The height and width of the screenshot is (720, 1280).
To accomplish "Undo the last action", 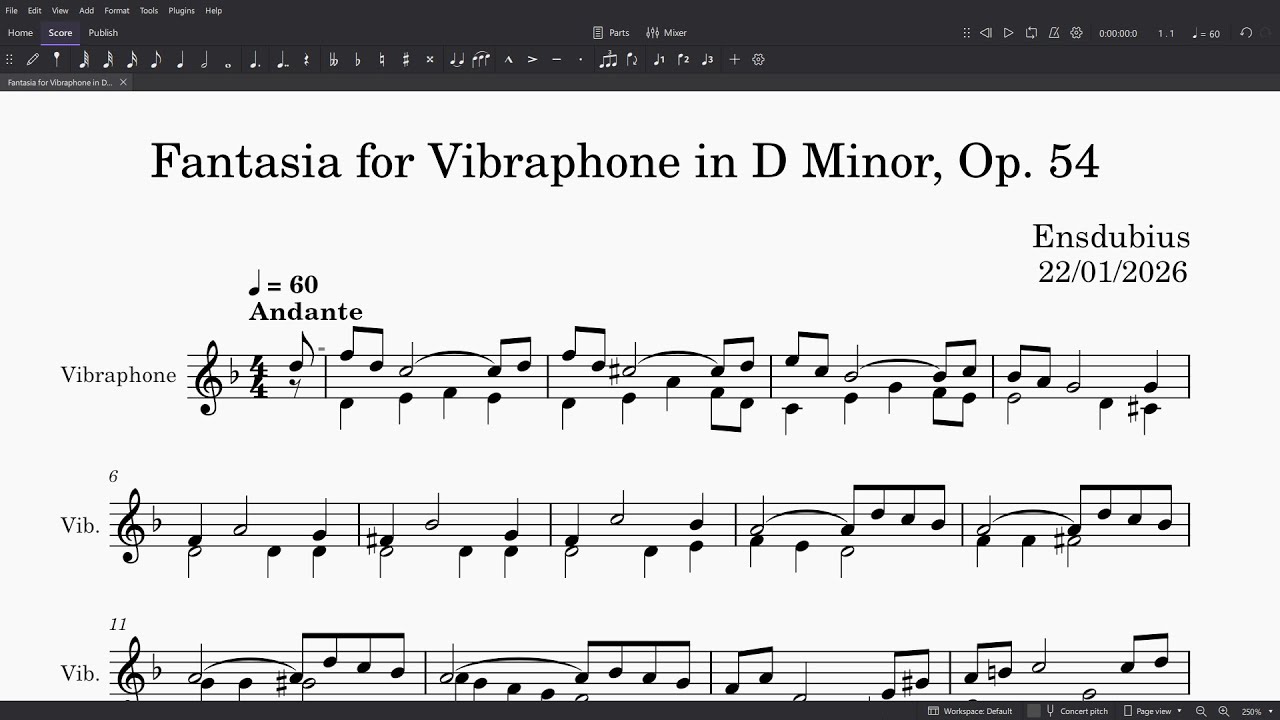I will tap(1246, 33).
